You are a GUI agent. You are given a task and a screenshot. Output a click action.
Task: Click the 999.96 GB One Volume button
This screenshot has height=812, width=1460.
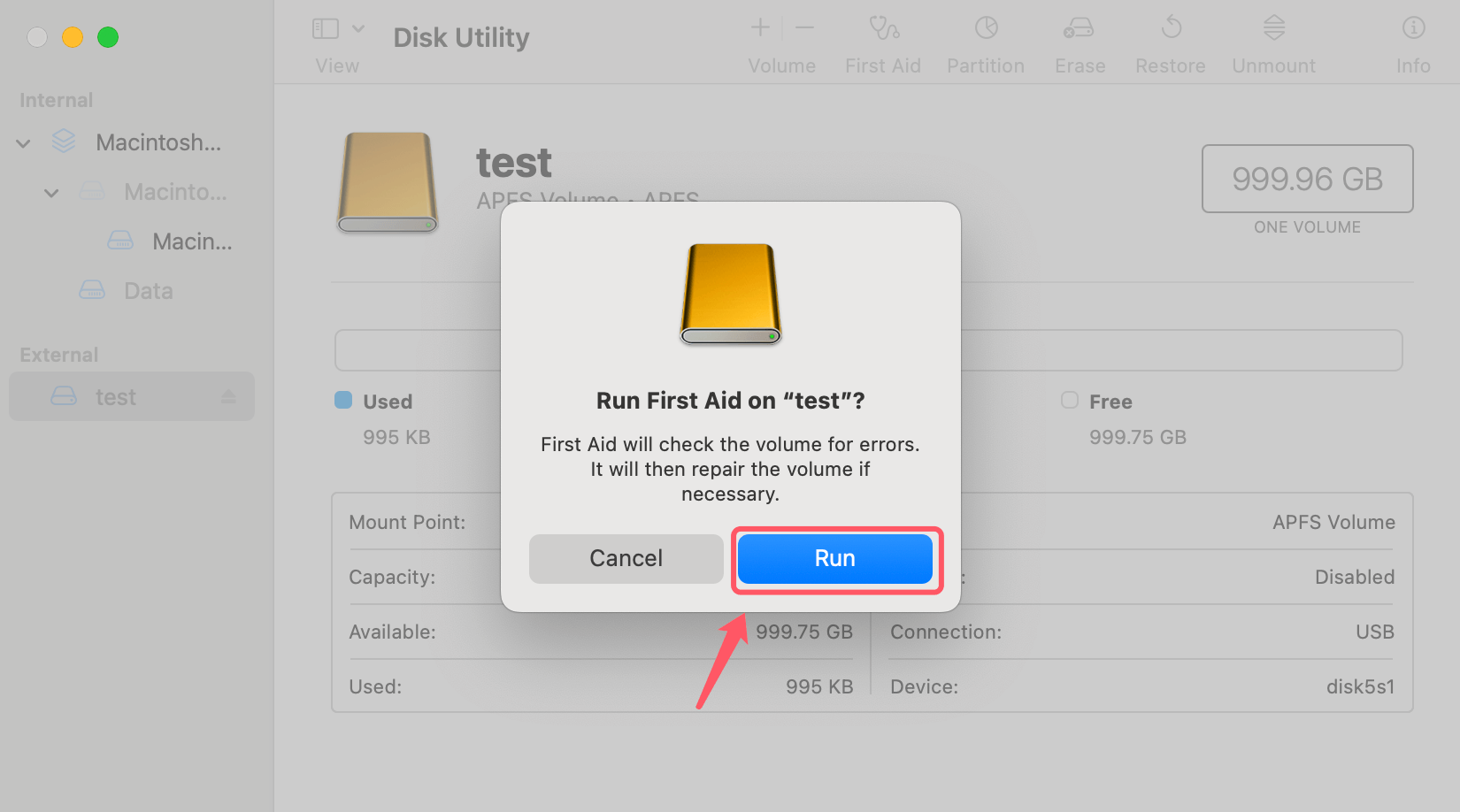tap(1307, 179)
